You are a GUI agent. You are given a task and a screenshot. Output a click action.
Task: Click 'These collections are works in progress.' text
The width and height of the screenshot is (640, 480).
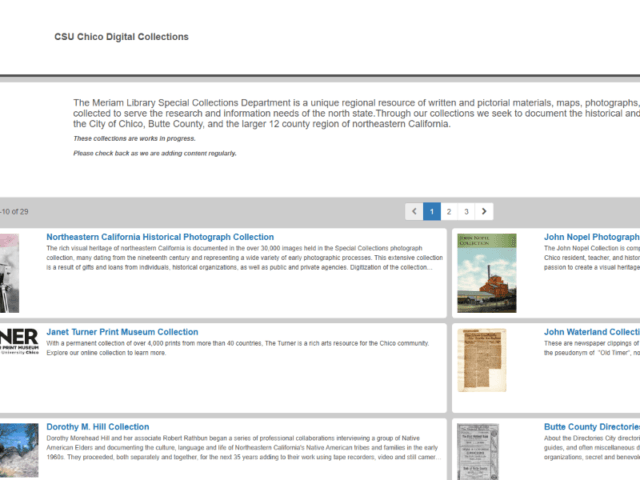click(134, 139)
